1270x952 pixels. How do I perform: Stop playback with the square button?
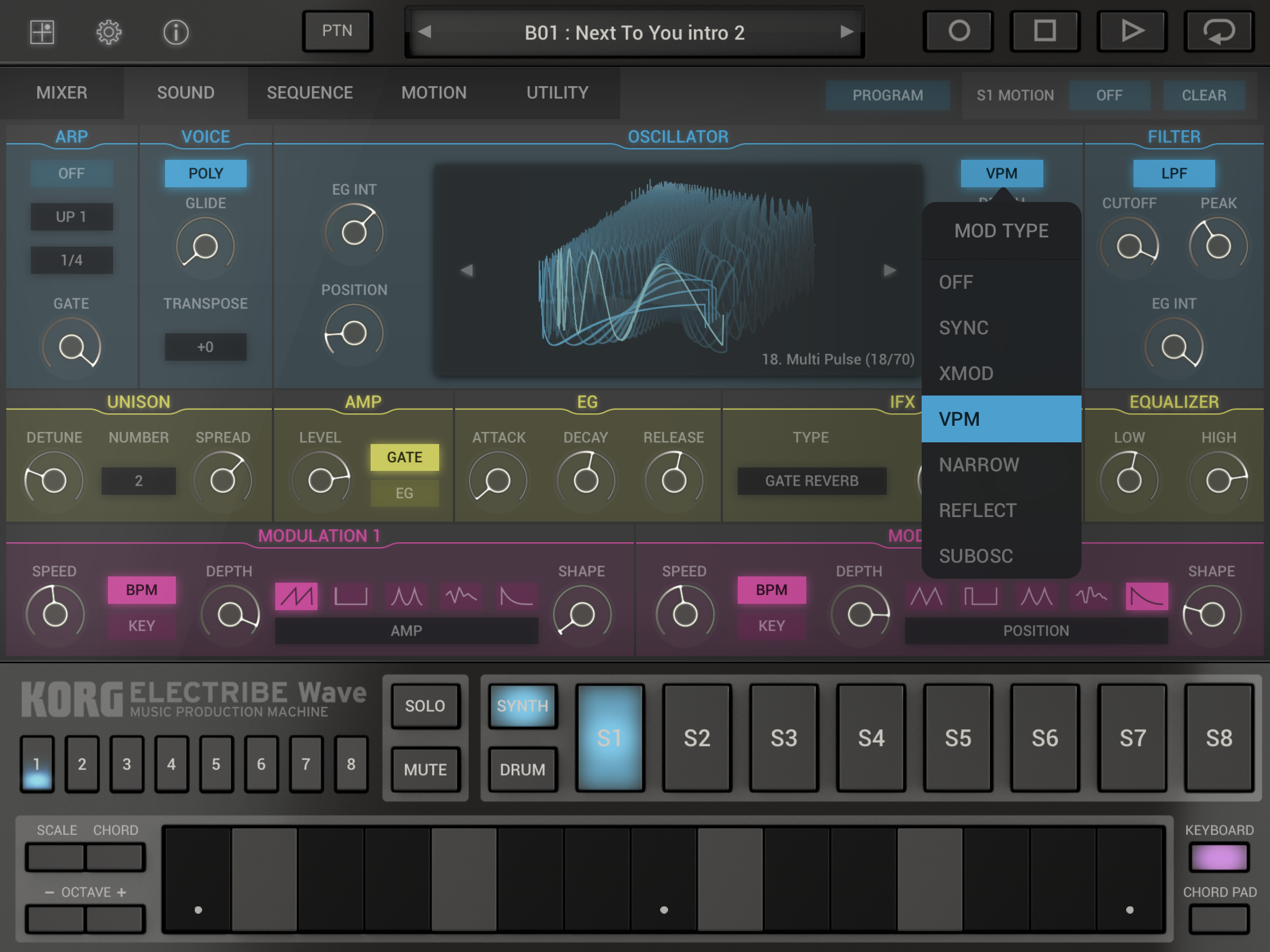(1045, 31)
